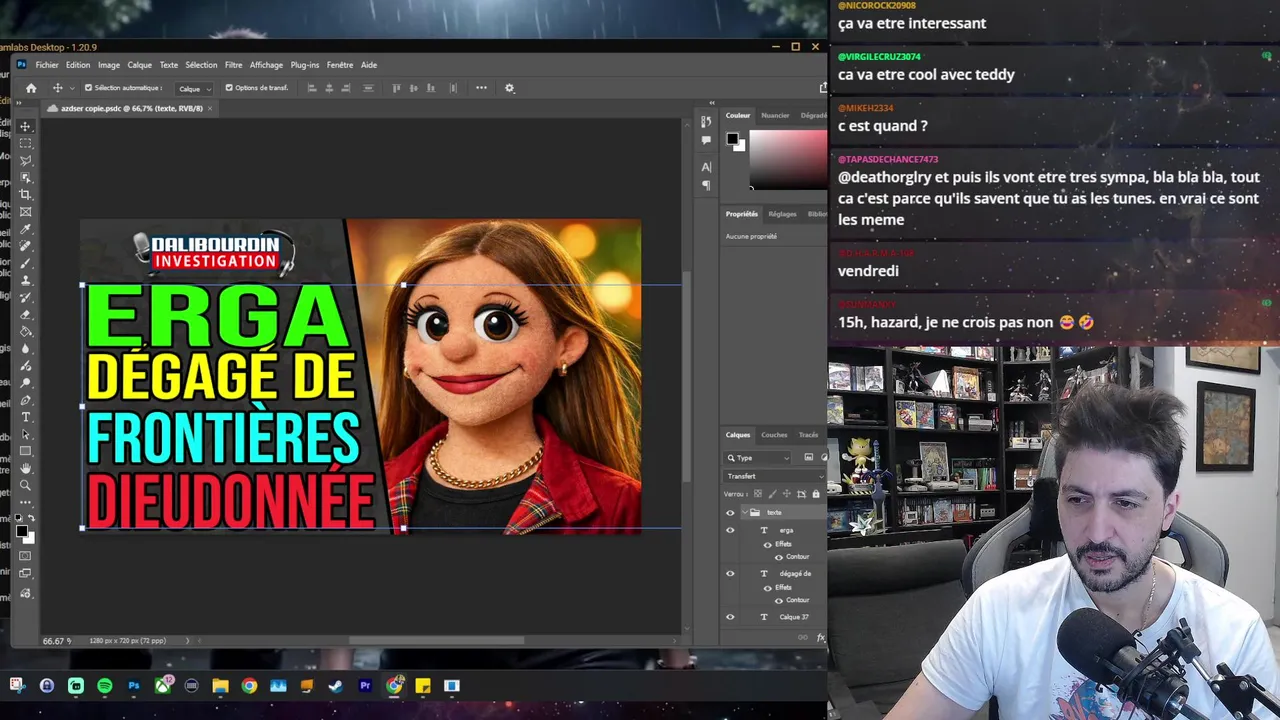Viewport: 1280px width, 720px height.
Task: Switch to the Nuancier tab
Action: [x=775, y=115]
